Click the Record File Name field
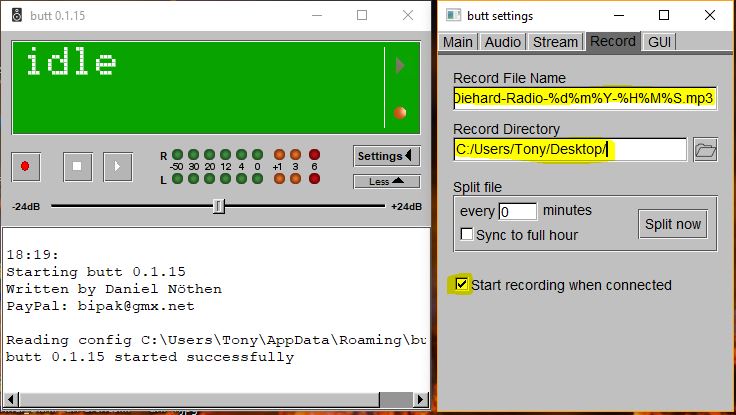The width and height of the screenshot is (736, 415). 585,98
